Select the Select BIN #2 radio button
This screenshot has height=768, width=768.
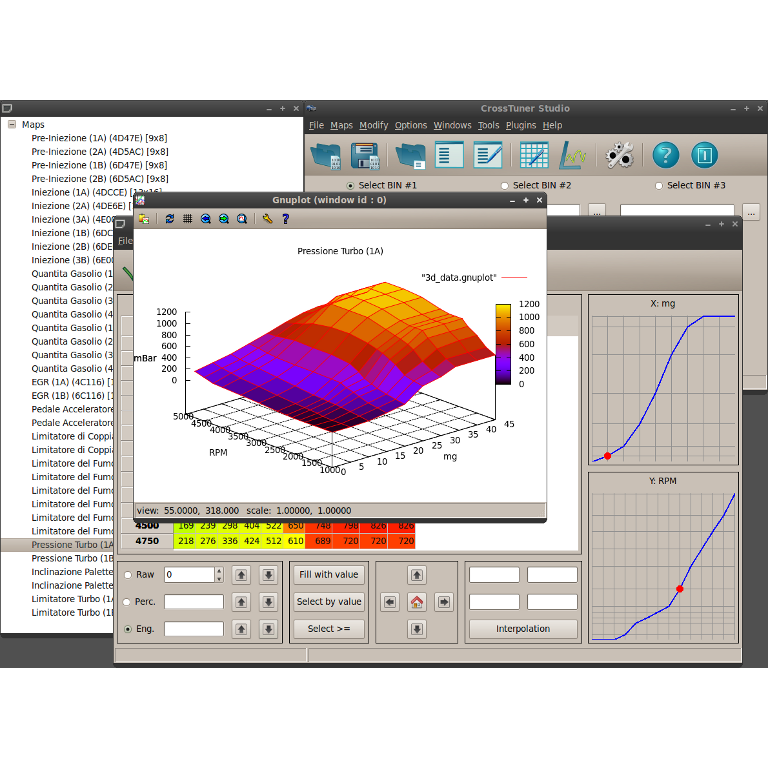point(504,186)
